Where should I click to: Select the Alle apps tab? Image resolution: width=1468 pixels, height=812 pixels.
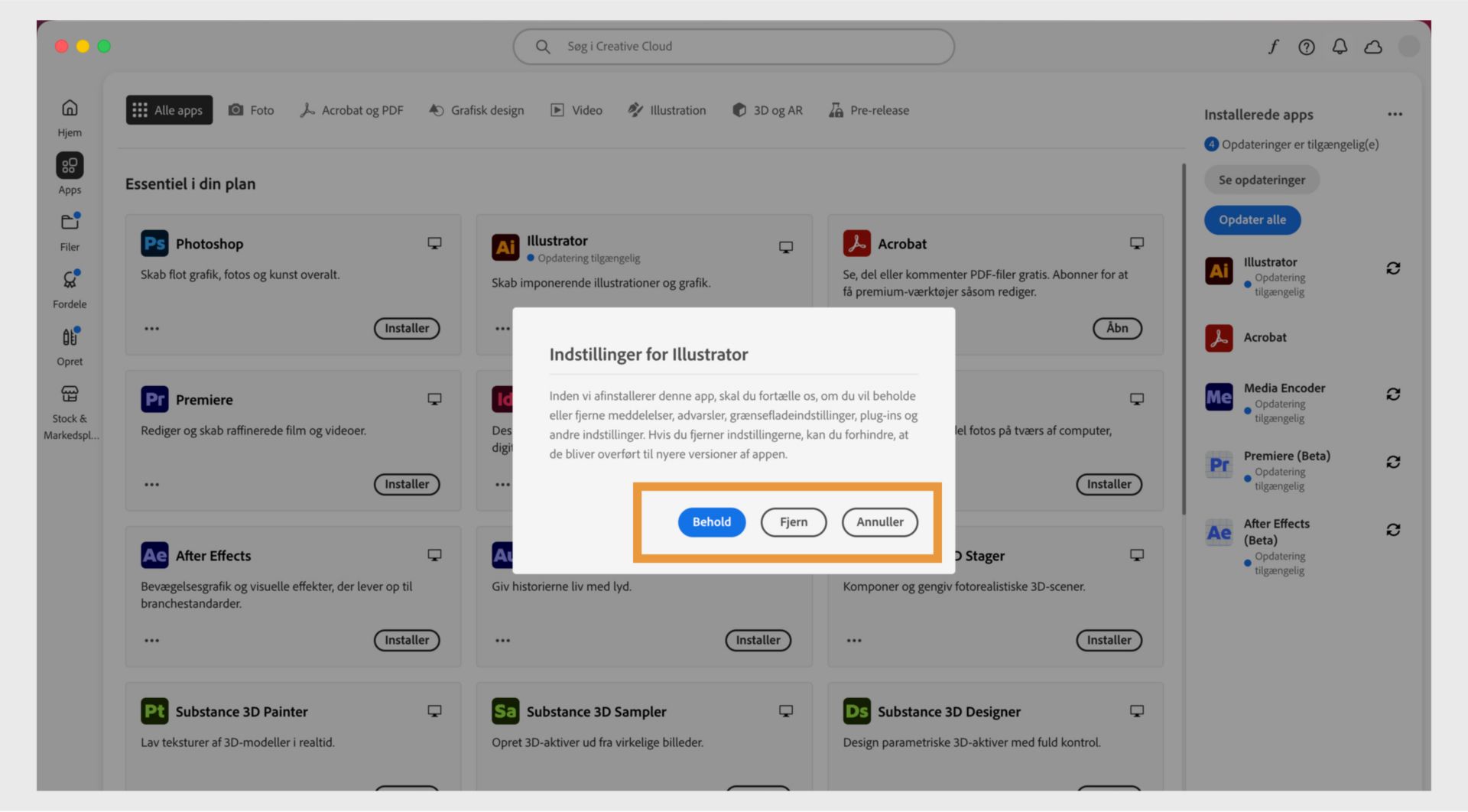(x=169, y=110)
